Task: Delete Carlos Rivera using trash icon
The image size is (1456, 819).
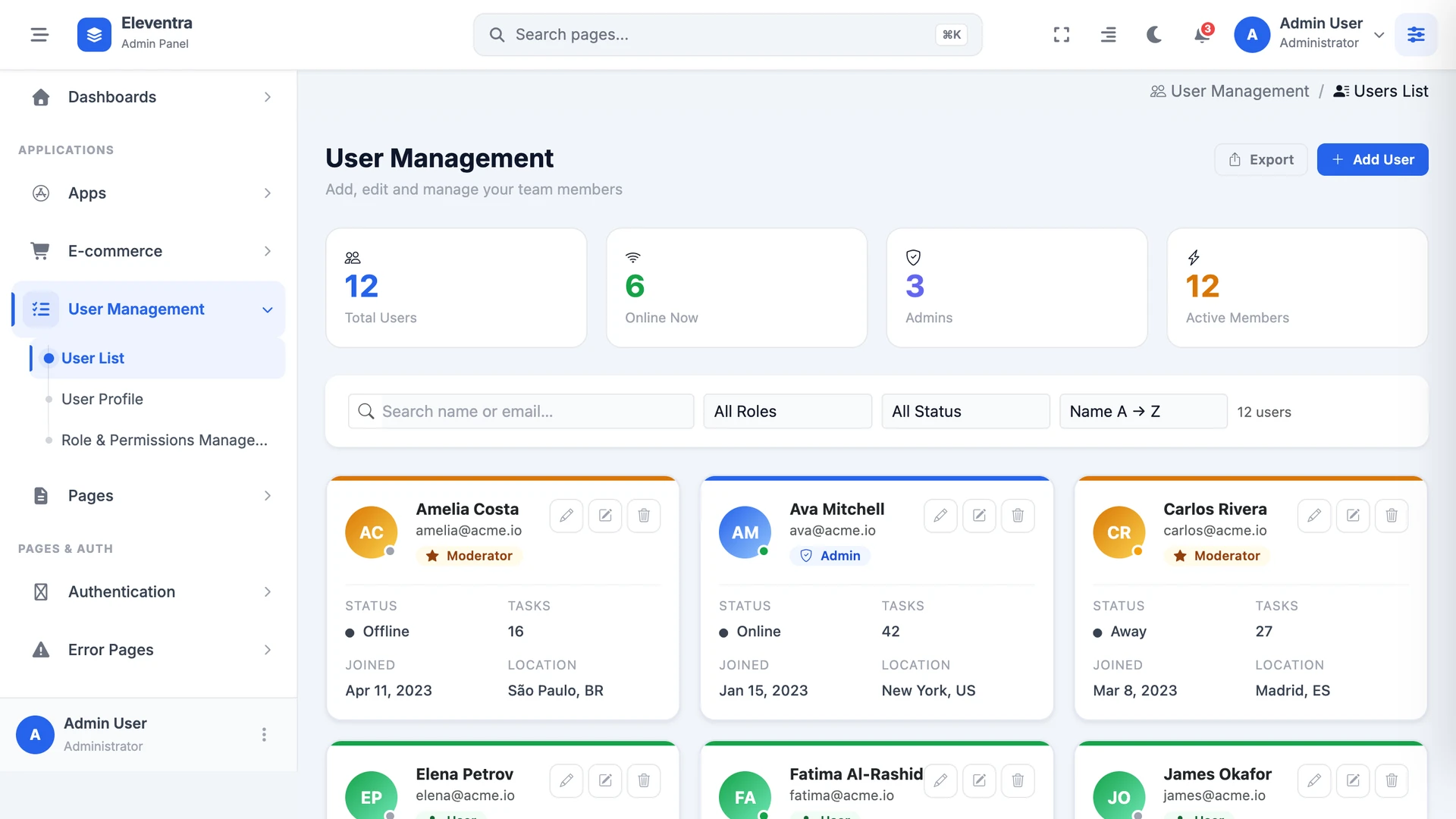Action: pos(1392,516)
